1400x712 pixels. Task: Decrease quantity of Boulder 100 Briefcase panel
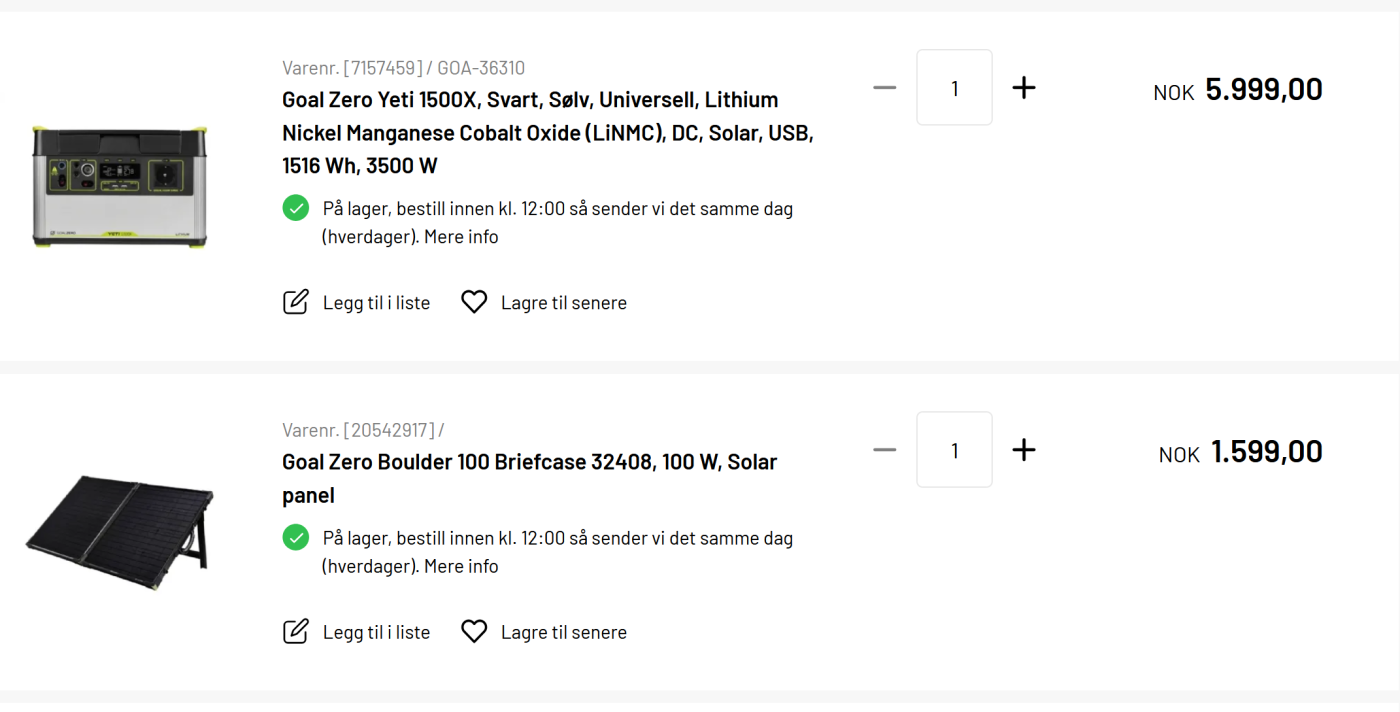click(884, 450)
